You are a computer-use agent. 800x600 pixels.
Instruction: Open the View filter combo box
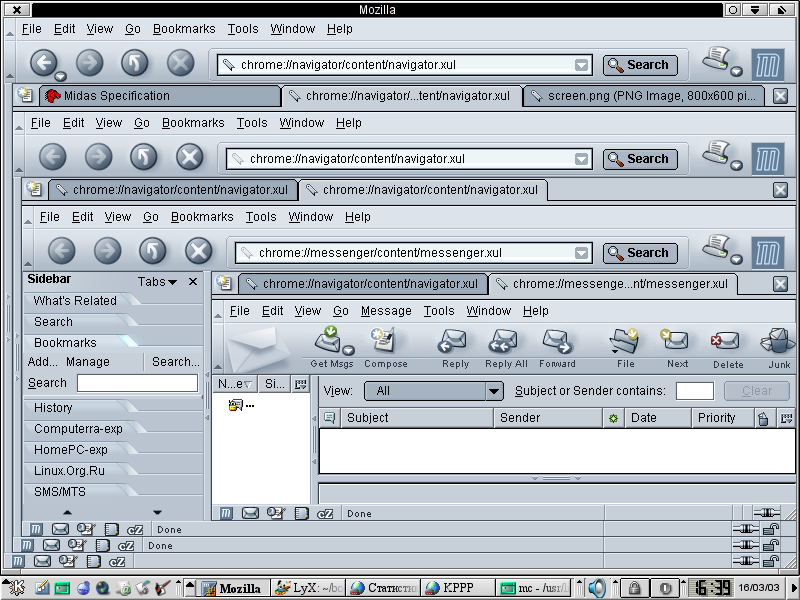[432, 391]
